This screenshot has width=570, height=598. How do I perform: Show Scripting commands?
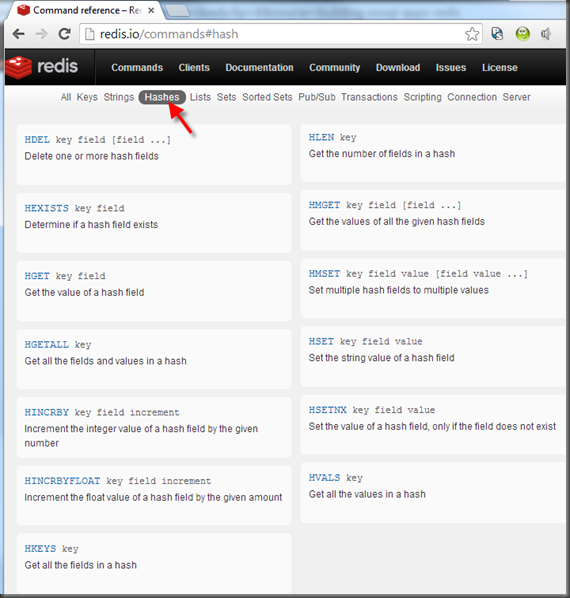click(422, 97)
